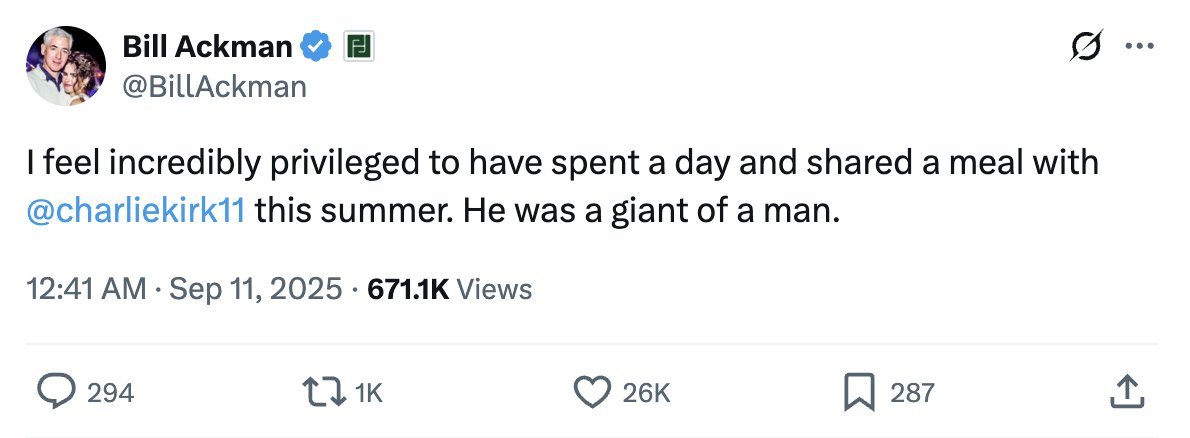This screenshot has height=438, width=1190.
Task: Open Bill Ackman's profile via display name
Action: [208, 46]
